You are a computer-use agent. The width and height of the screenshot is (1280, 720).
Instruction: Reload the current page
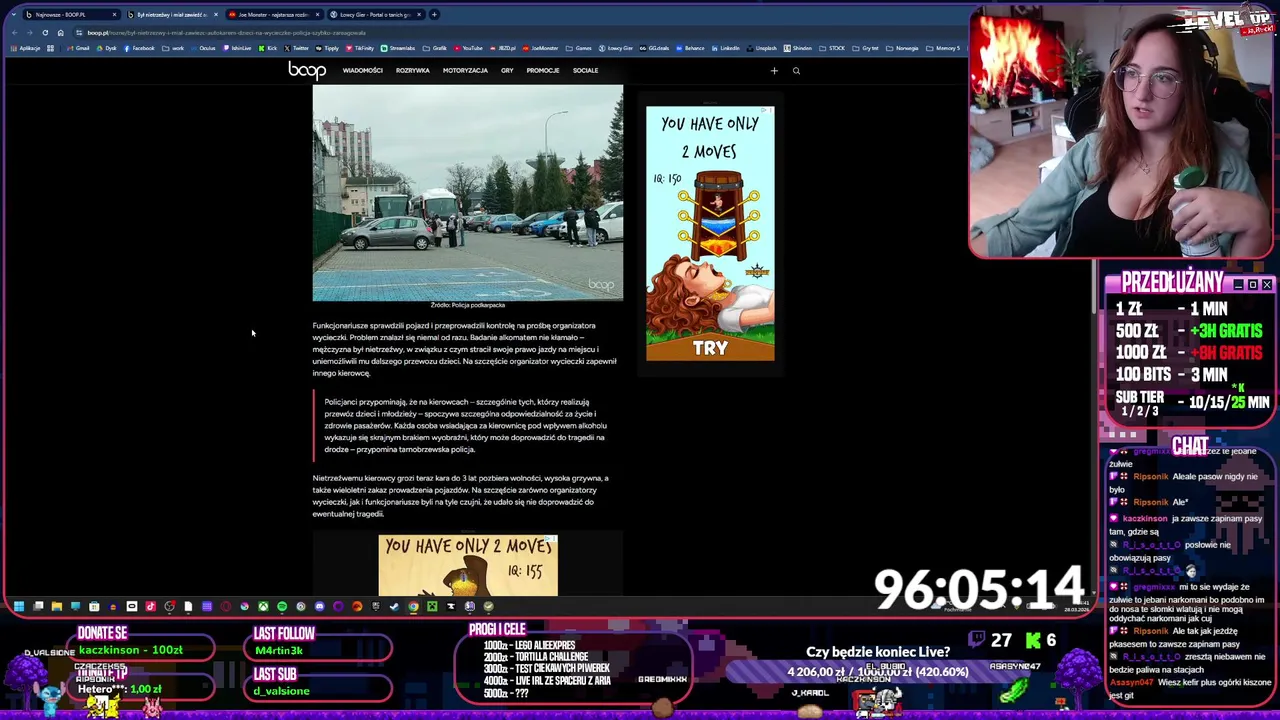click(x=45, y=33)
